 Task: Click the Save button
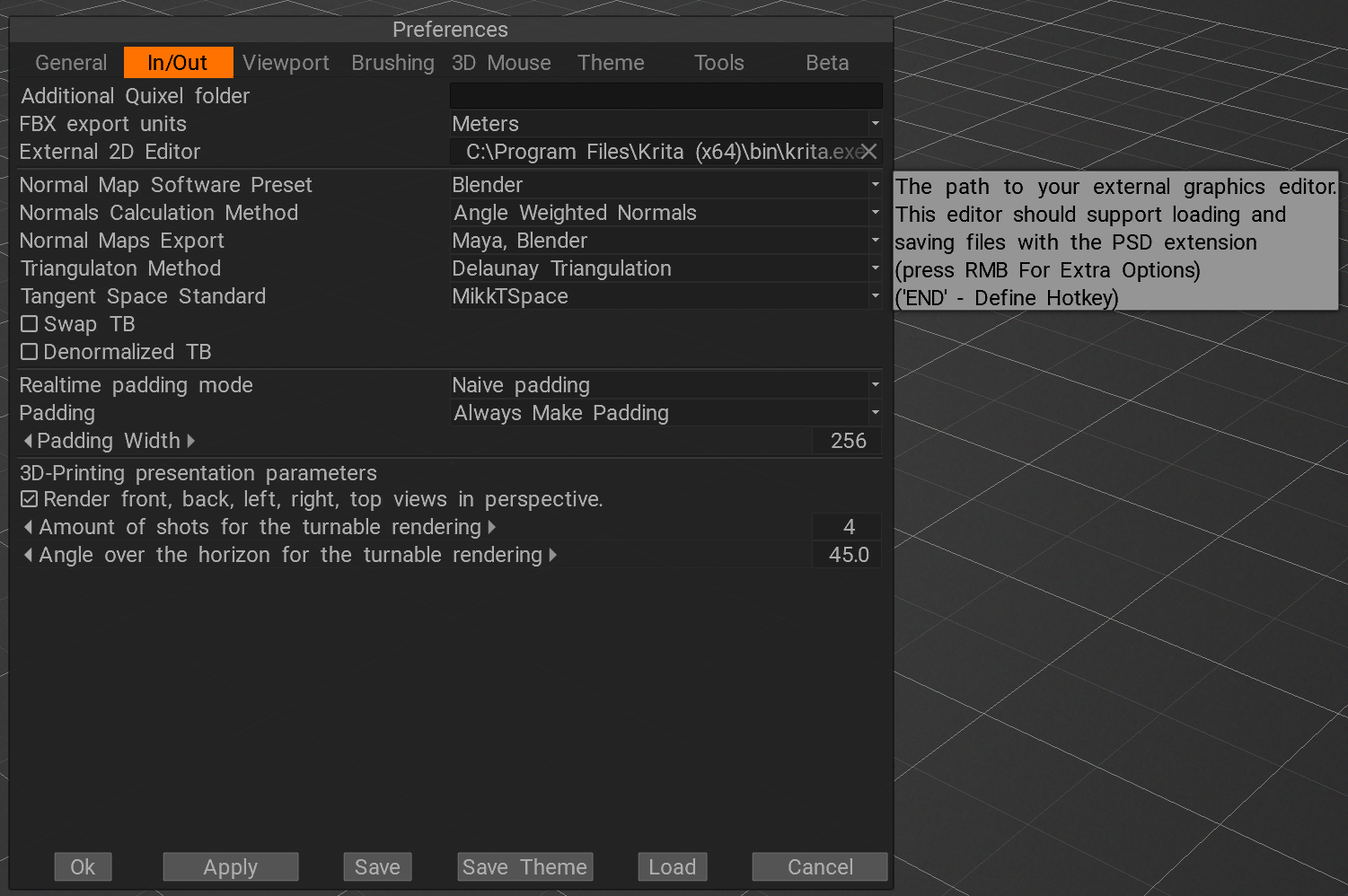pyautogui.click(x=377, y=867)
